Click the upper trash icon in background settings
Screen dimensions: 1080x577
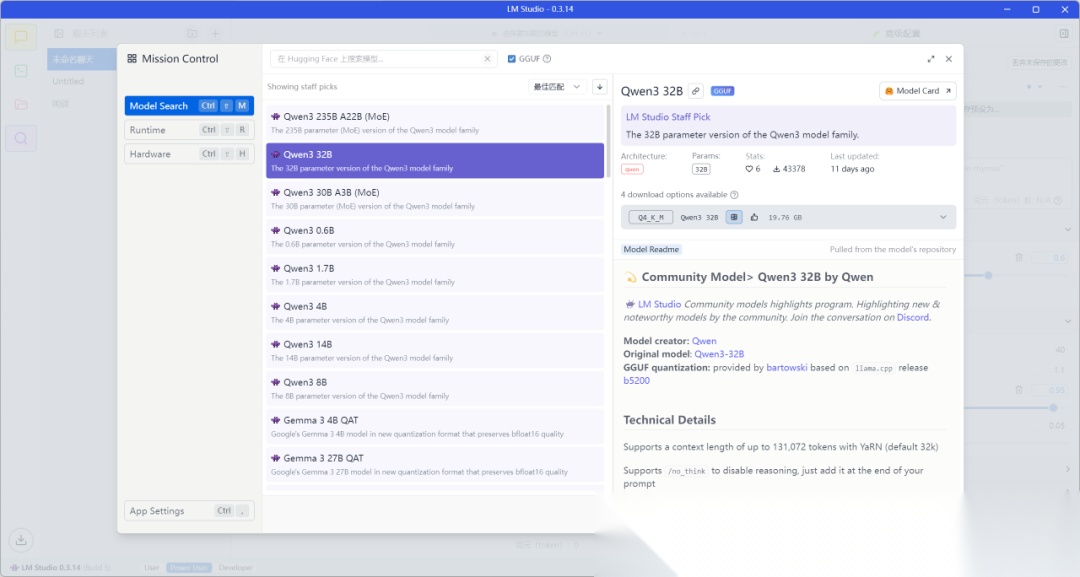tap(1019, 257)
